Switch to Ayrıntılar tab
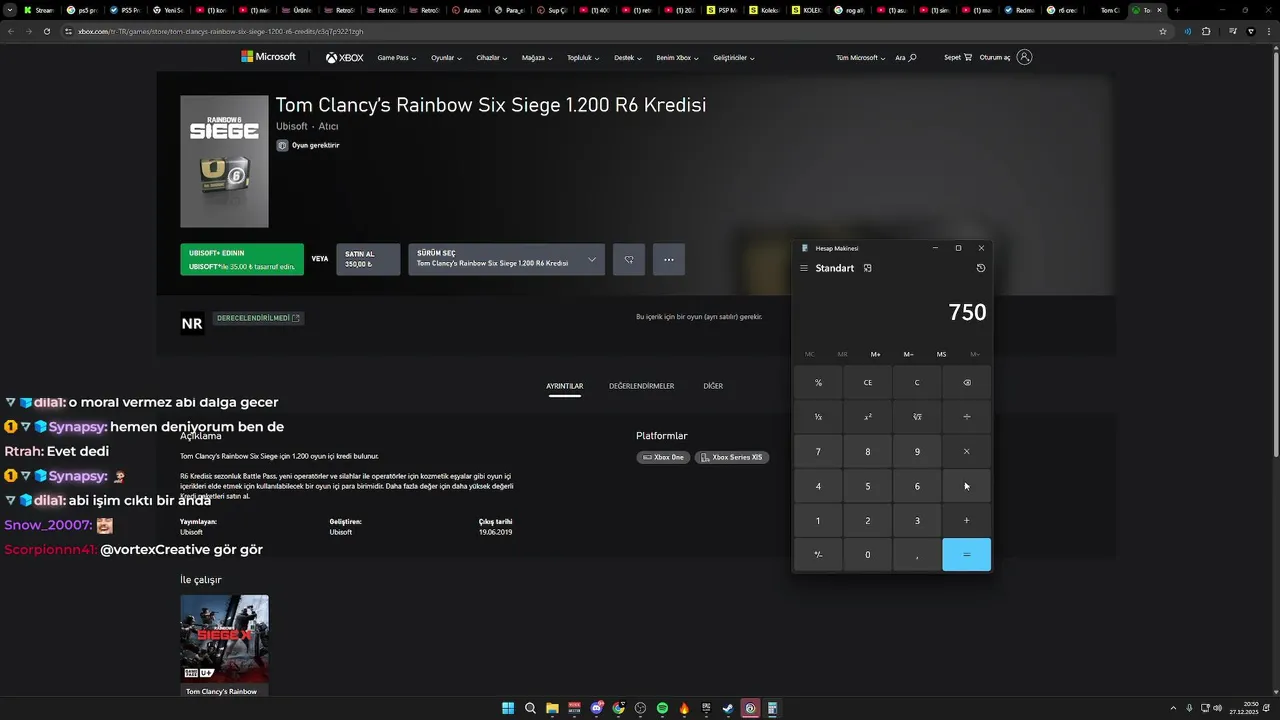The height and width of the screenshot is (720, 1280). click(564, 386)
